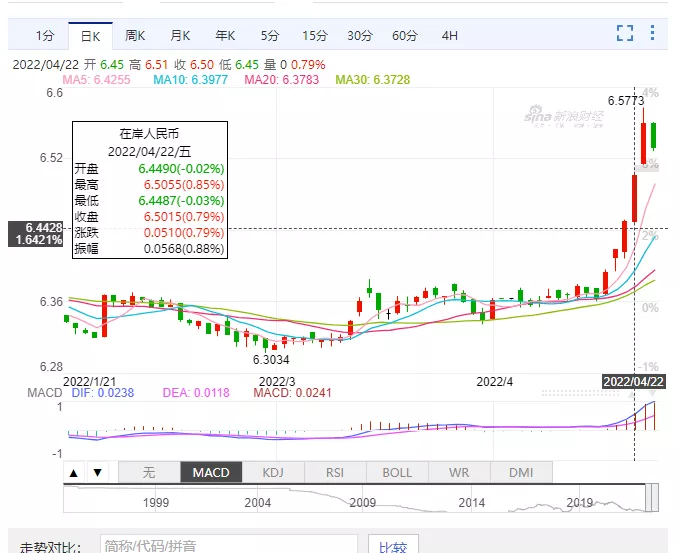Select the KDJ indicator button
The image size is (679, 553).
[x=273, y=472]
